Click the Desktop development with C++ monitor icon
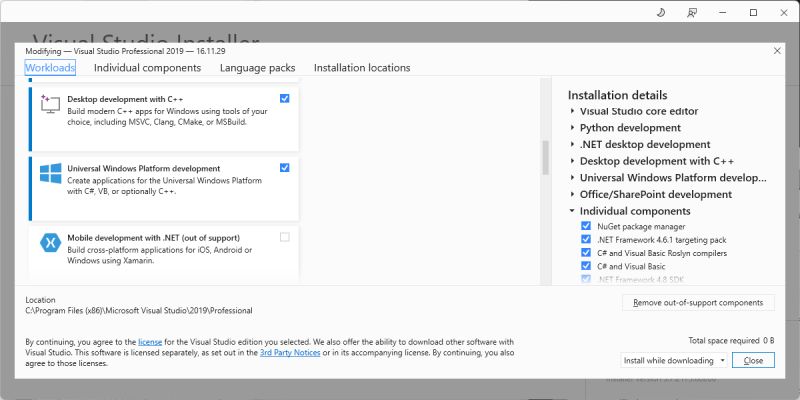The image size is (800, 400). [x=50, y=104]
